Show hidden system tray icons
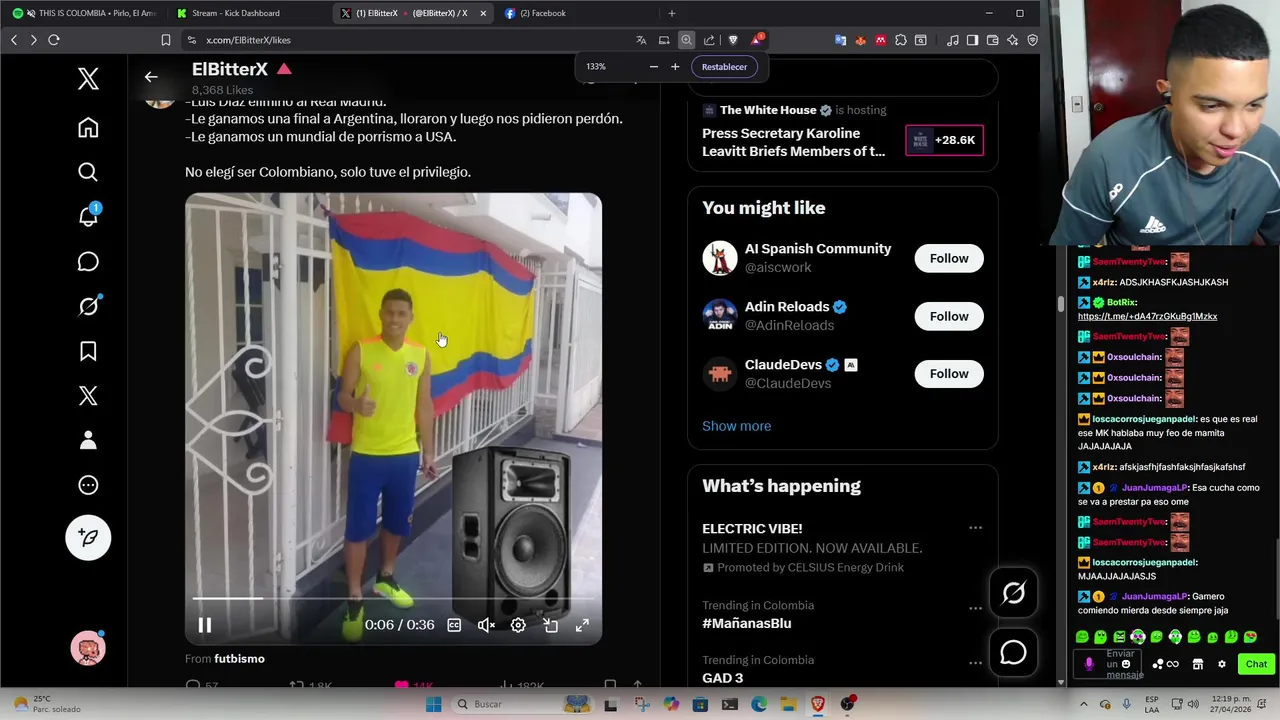 pyautogui.click(x=1083, y=704)
